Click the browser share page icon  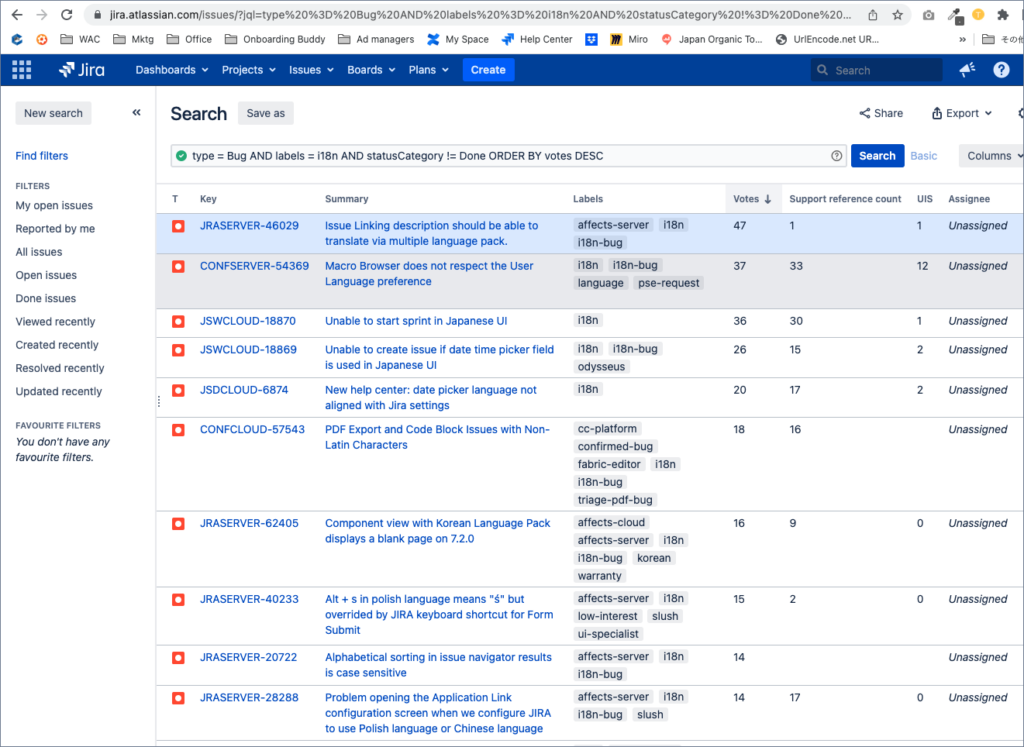(x=873, y=14)
